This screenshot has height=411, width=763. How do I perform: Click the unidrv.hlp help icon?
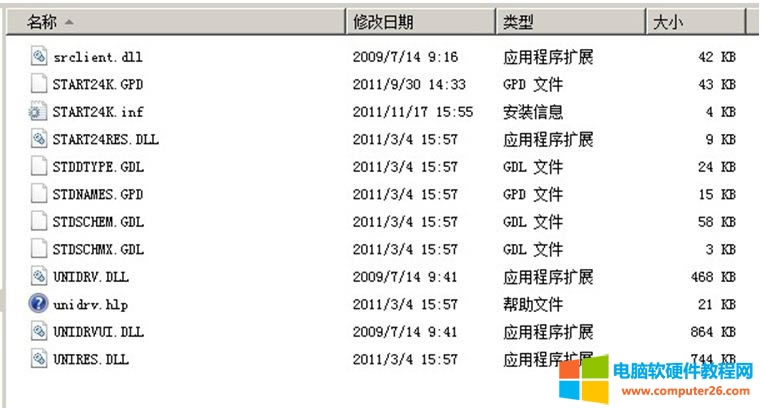click(x=39, y=303)
